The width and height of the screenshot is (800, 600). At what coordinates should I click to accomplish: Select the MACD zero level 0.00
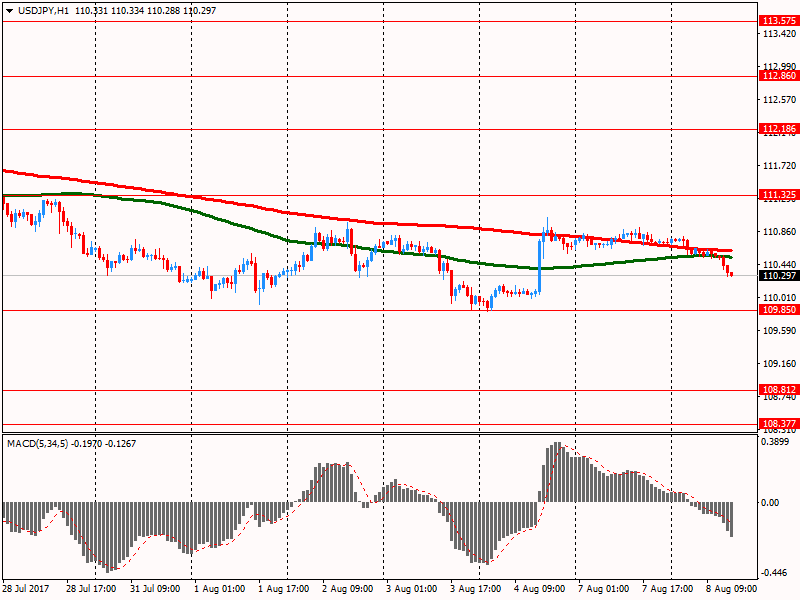pos(770,503)
